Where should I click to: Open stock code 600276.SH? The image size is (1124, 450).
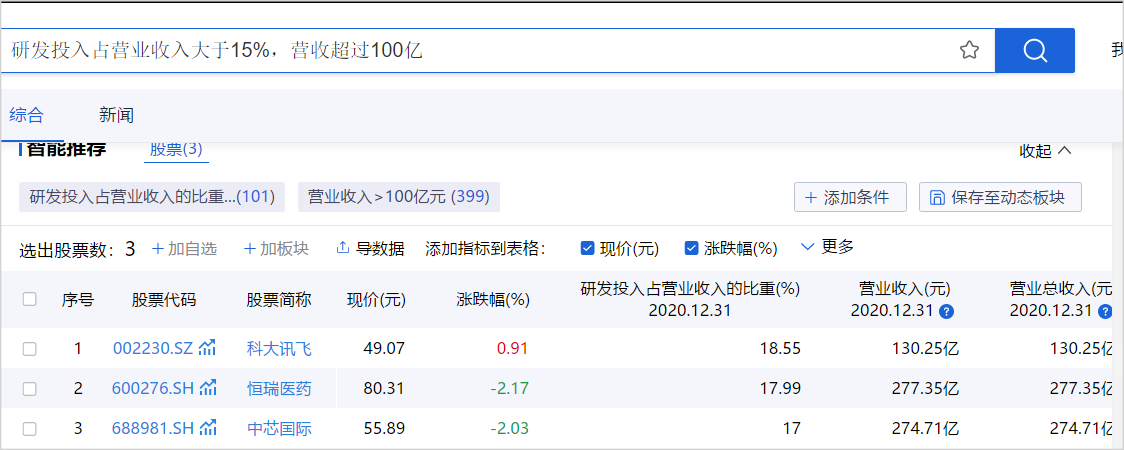coord(153,389)
